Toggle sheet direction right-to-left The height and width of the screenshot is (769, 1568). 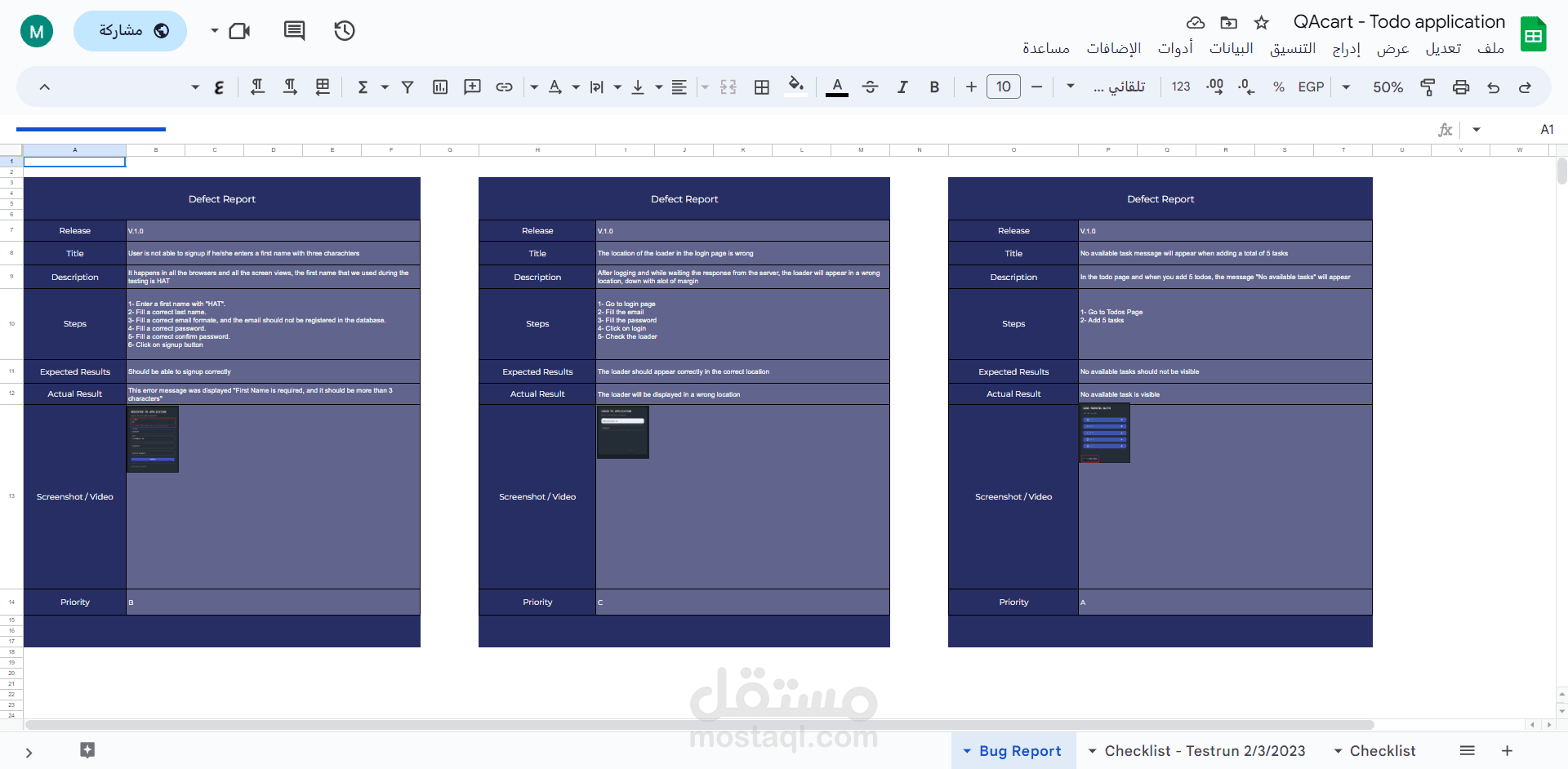(323, 87)
